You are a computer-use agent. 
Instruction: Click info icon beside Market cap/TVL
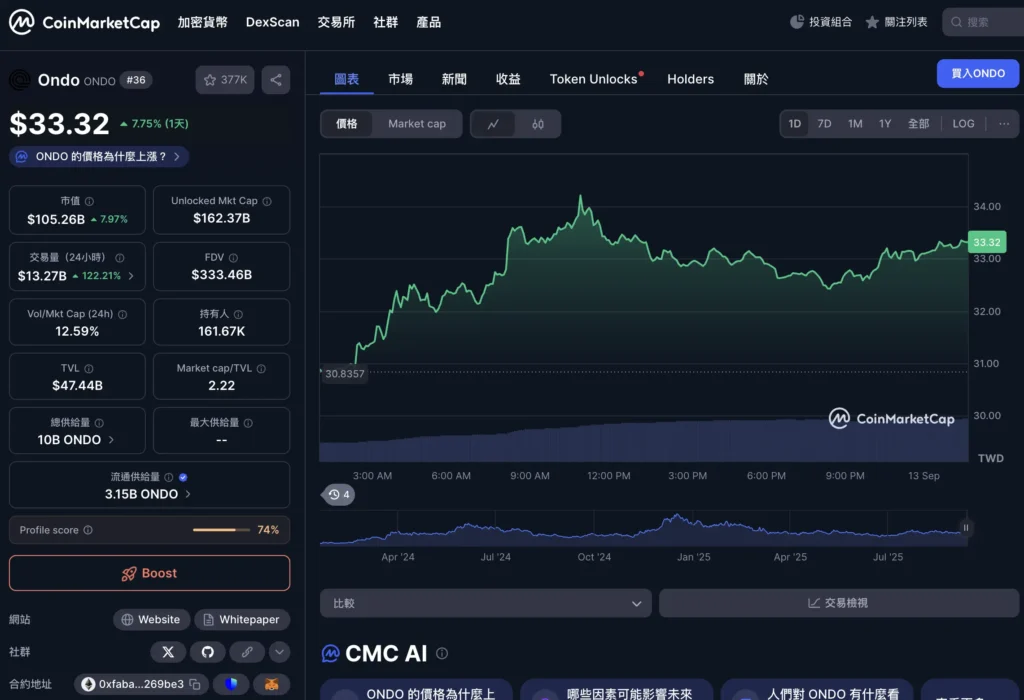click(x=261, y=369)
